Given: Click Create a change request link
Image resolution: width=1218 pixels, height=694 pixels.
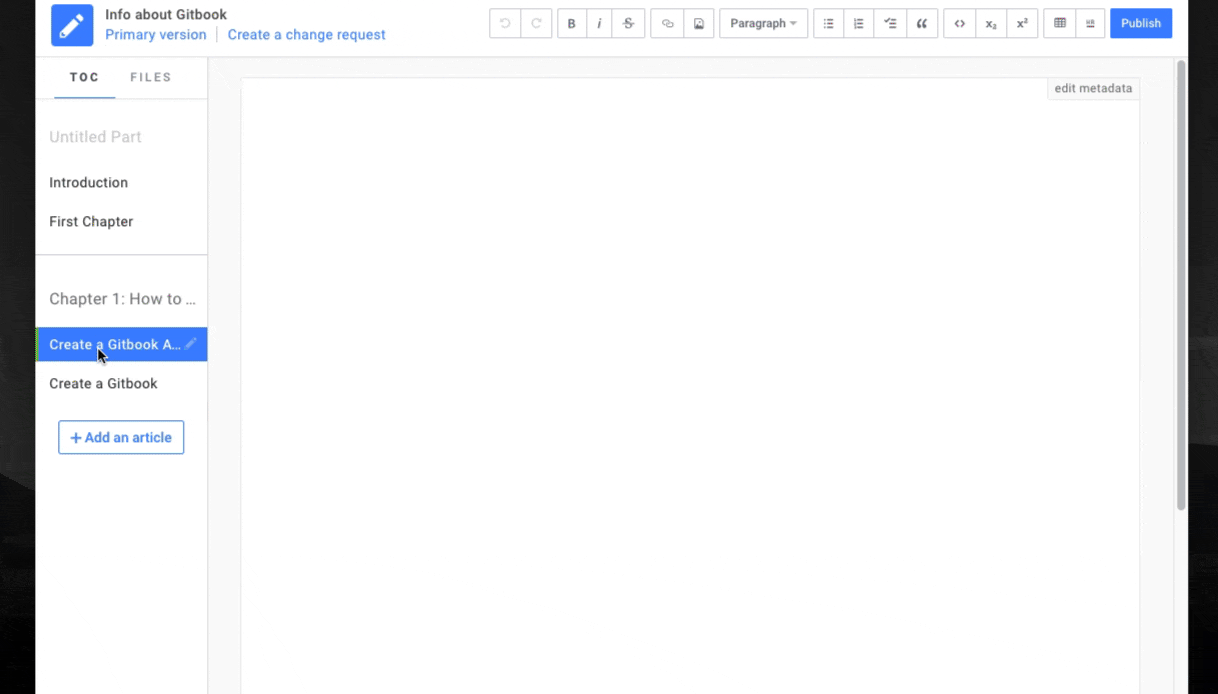Looking at the screenshot, I should click(x=306, y=35).
